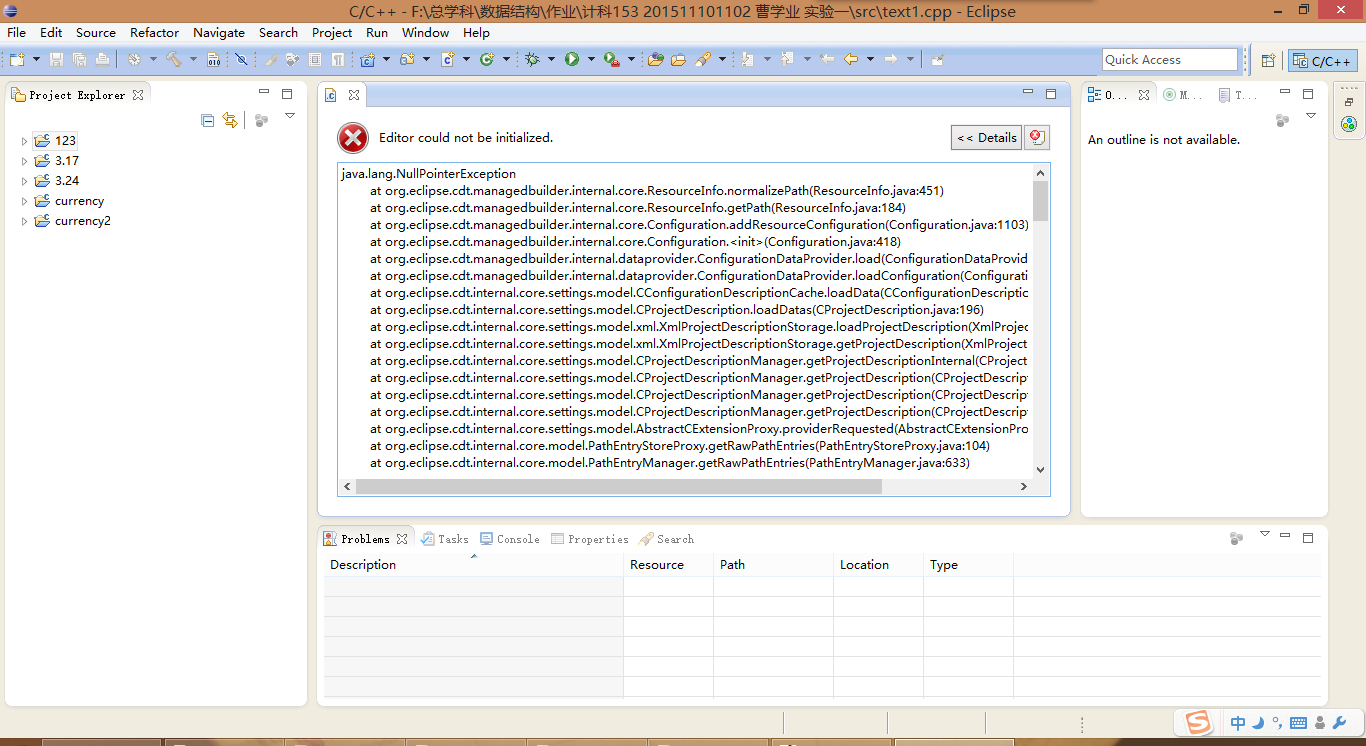Sort Problems by Description column header

(x=473, y=565)
